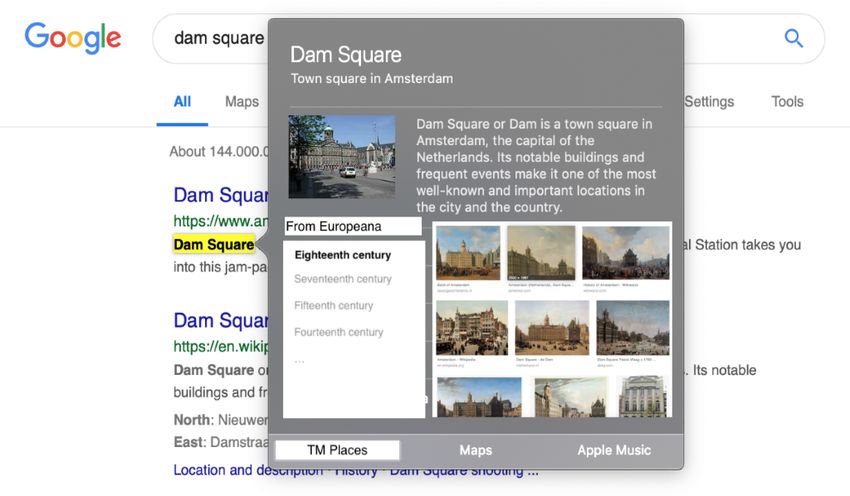The height and width of the screenshot is (496, 850).
Task: Open first image in the bottom row
Action: tap(479, 397)
